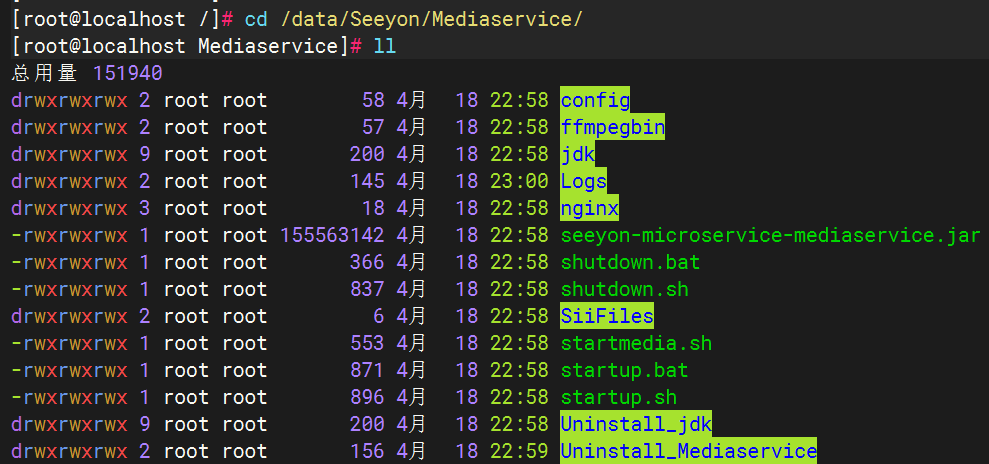The height and width of the screenshot is (464, 989).
Task: Click the startup.bat filename
Action: 624,370
